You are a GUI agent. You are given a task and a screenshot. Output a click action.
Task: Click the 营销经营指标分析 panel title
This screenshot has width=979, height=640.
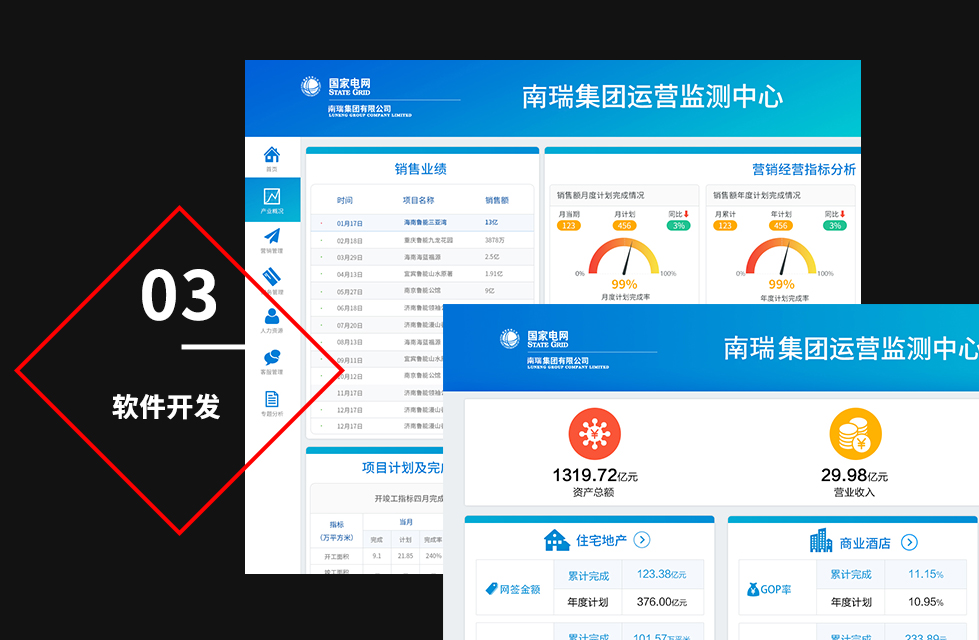804,169
